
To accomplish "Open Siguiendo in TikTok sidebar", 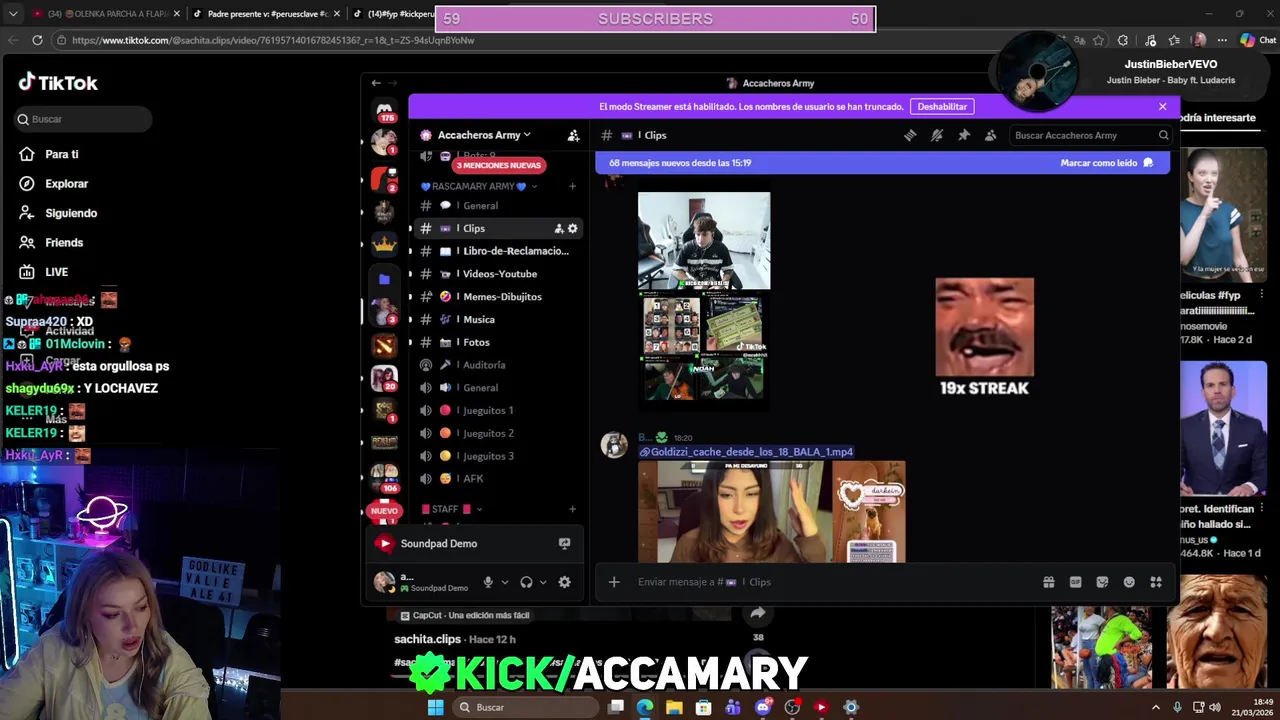I will coord(70,213).
